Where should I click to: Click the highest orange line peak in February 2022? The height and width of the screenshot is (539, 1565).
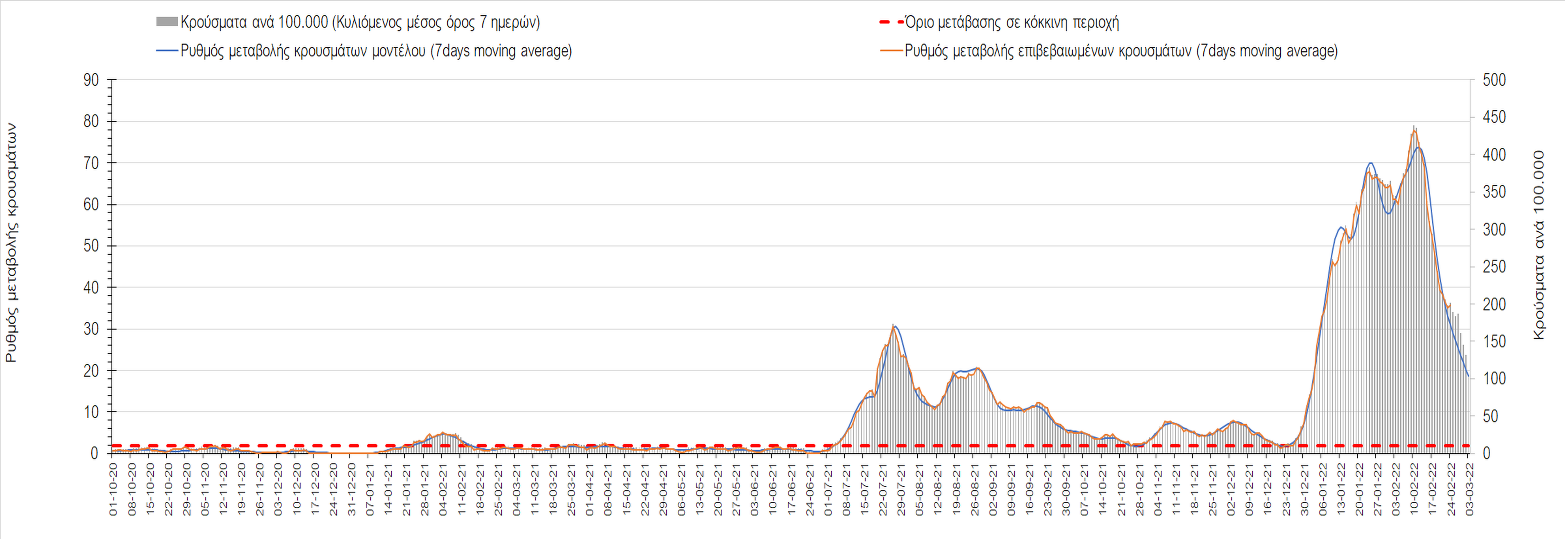[x=1414, y=127]
